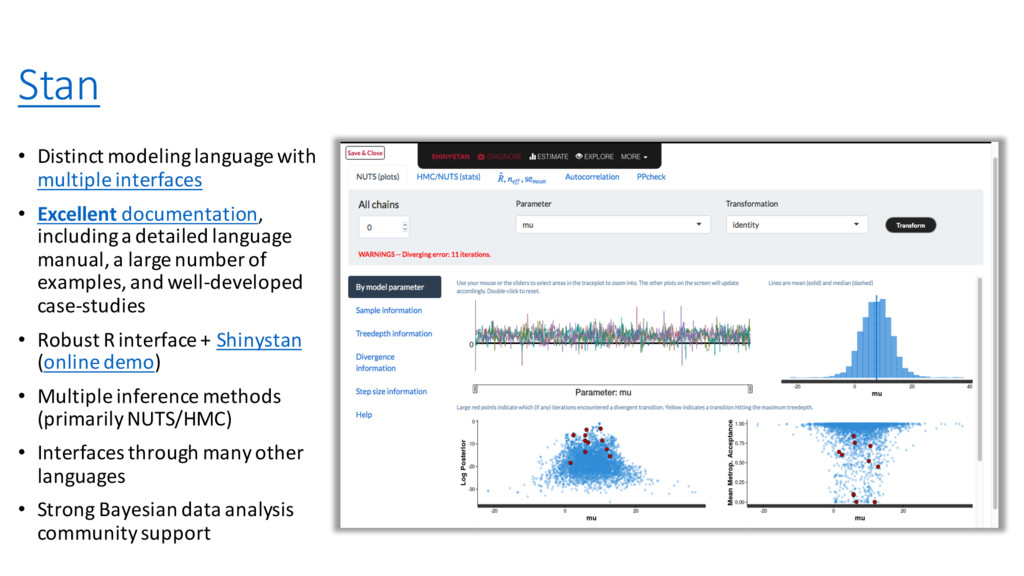
Task: Open the Shinystan hyperlink
Action: pyautogui.click(x=259, y=340)
